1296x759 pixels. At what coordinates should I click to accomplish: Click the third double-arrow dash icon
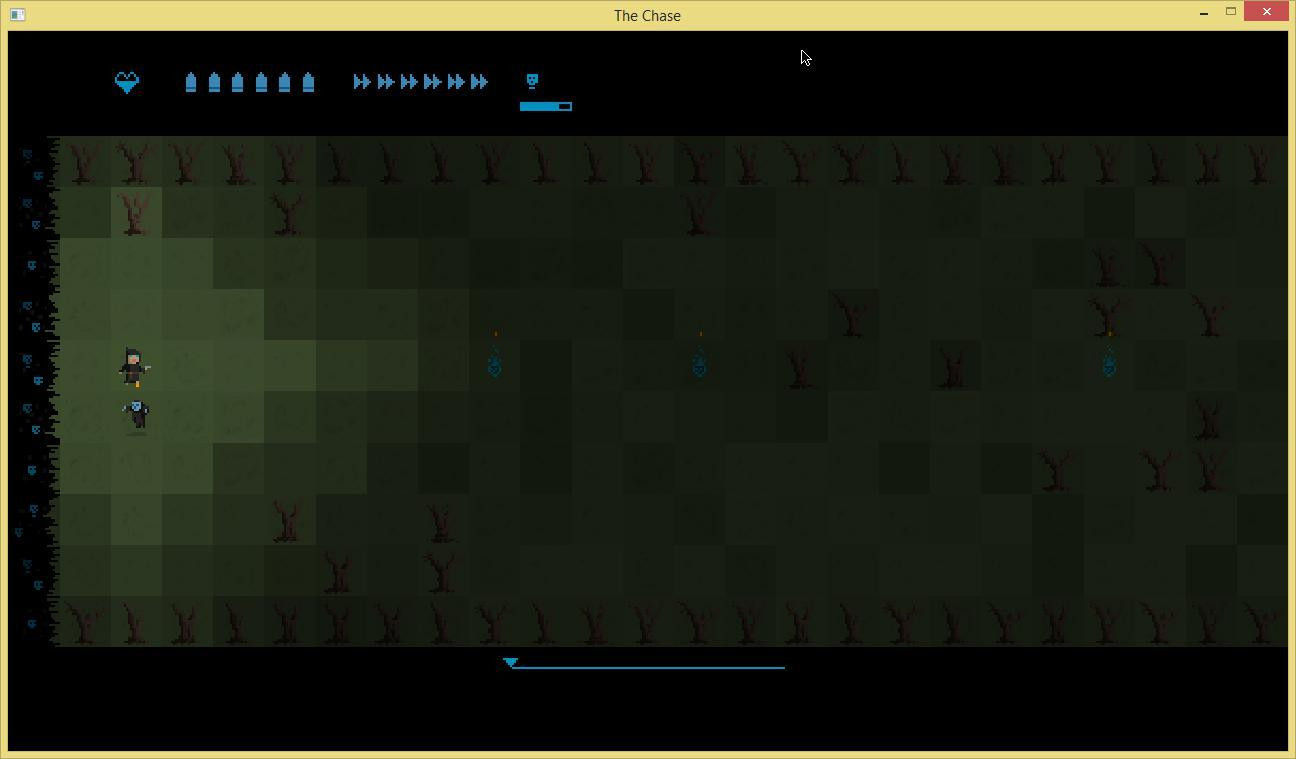pos(409,82)
